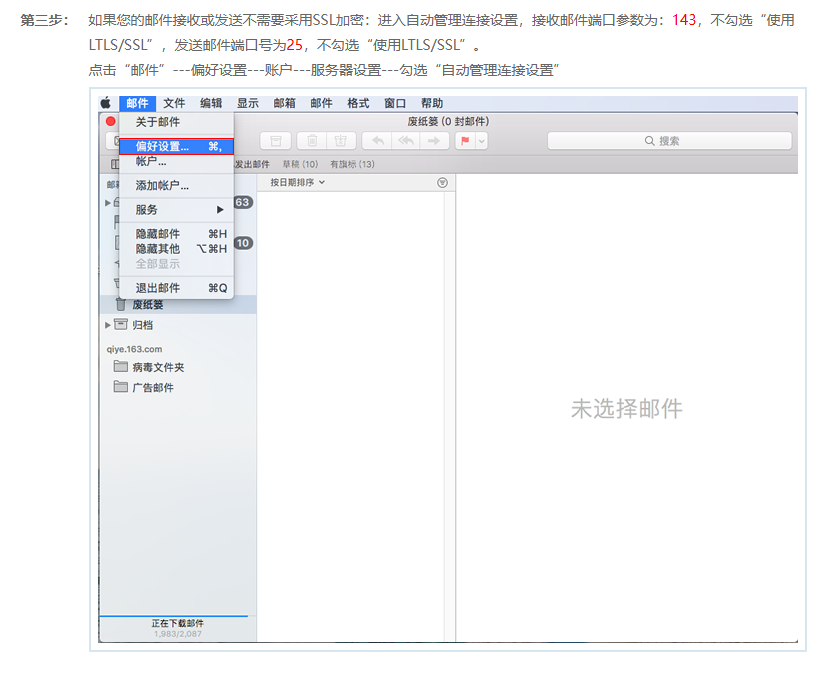Click the Junk mail toolbar icon
Screen dimensions: 831x681
[341, 141]
